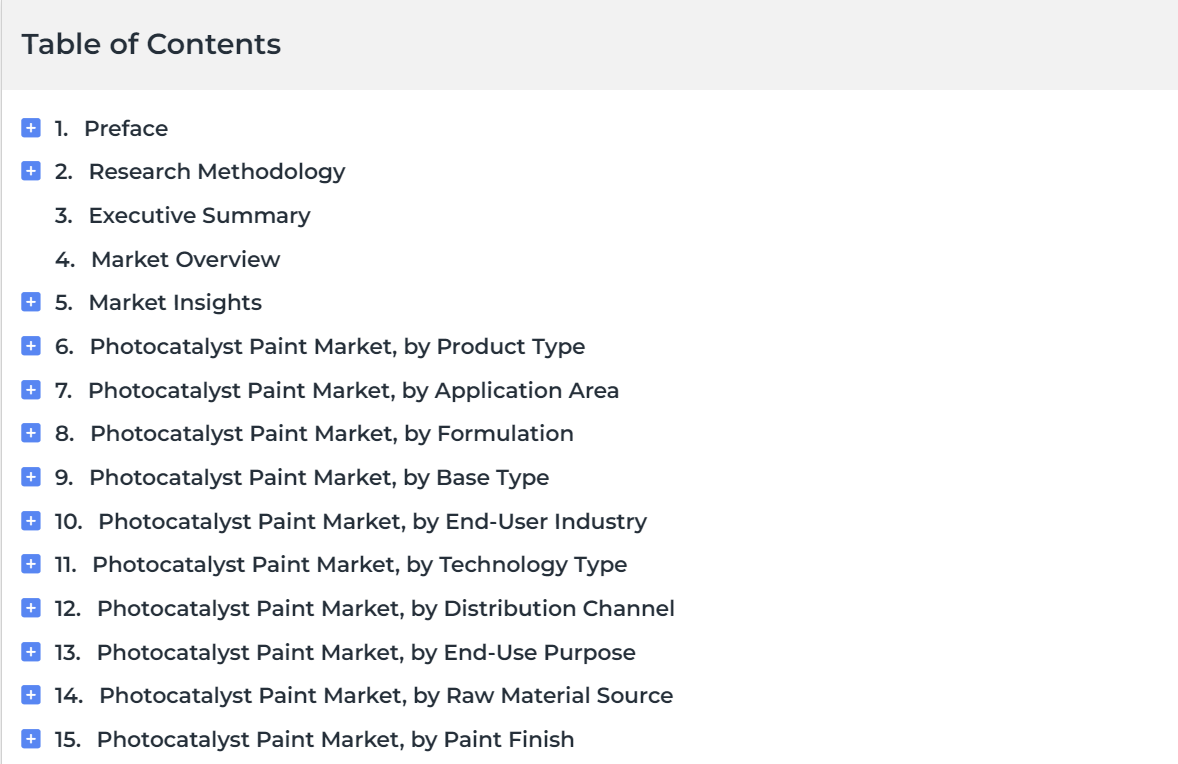Expand the Preface section plus icon
The image size is (1178, 764).
tap(31, 128)
